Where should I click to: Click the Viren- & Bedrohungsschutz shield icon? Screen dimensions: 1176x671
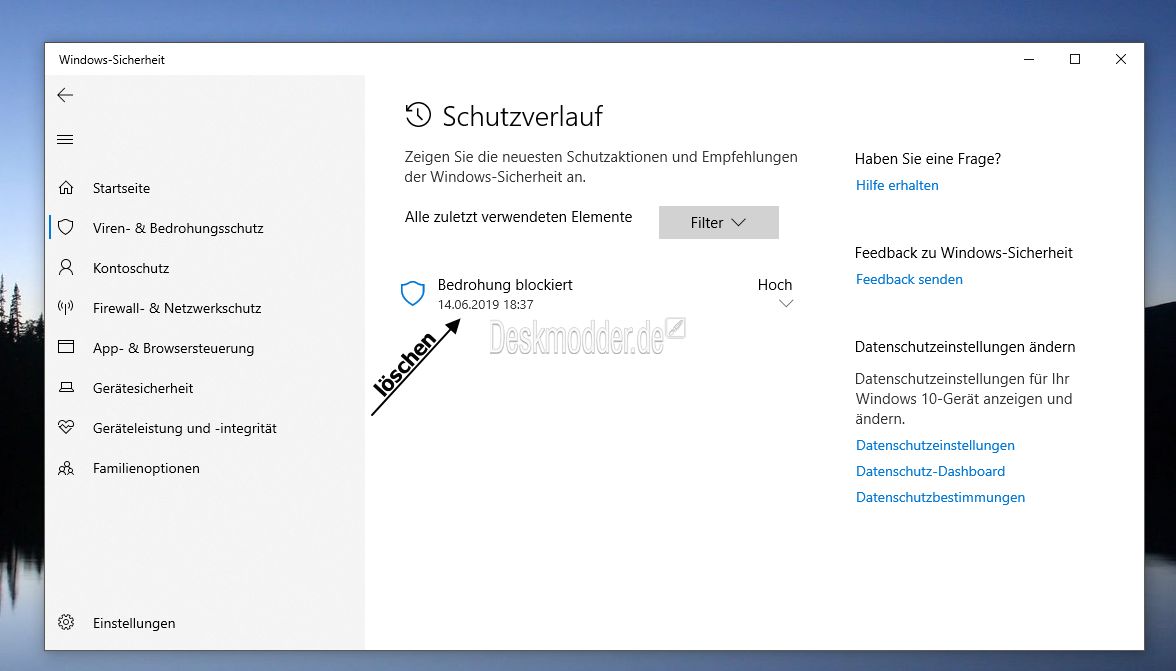click(x=66, y=227)
